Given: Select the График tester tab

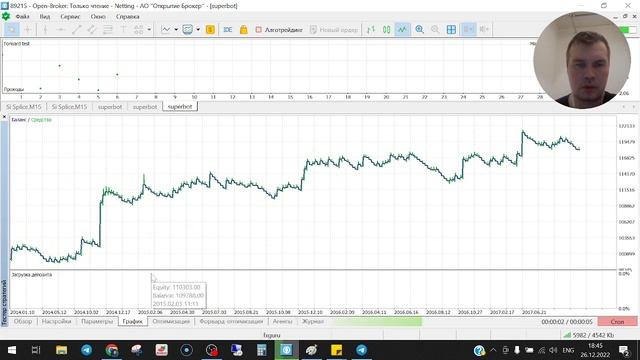Looking at the screenshot, I should click(x=133, y=322).
